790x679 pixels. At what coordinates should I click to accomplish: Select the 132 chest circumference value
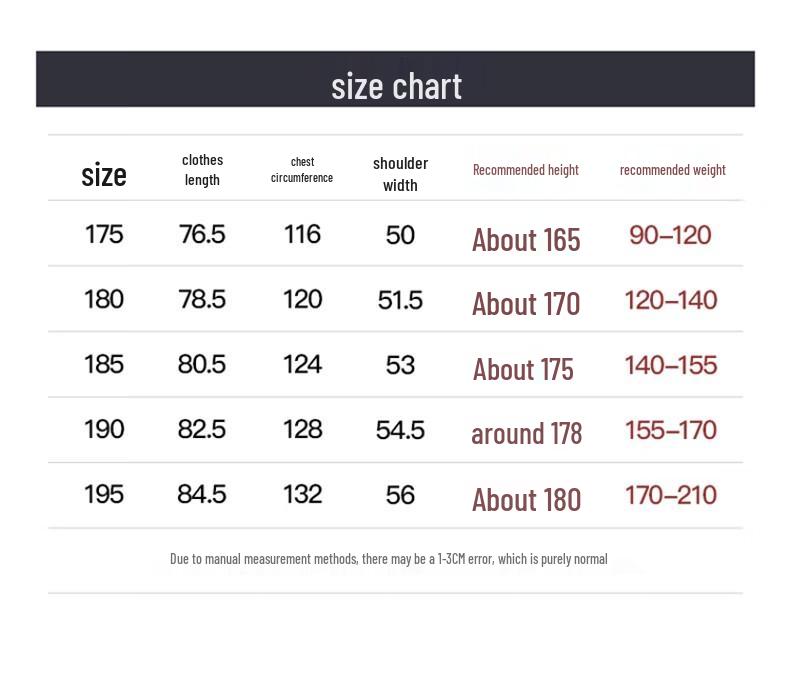(x=302, y=494)
